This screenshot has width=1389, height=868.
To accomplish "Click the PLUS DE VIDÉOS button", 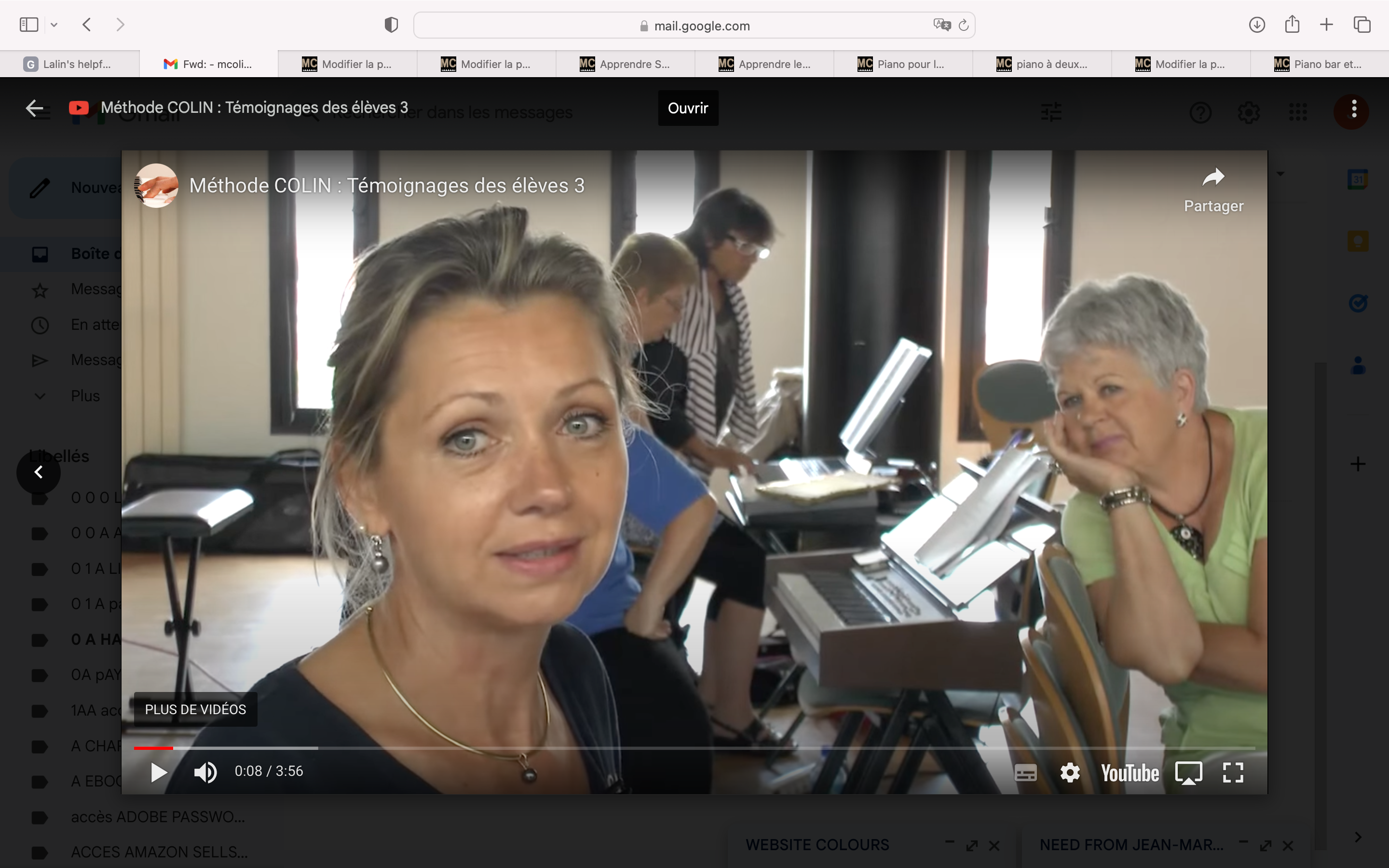I will 195,709.
